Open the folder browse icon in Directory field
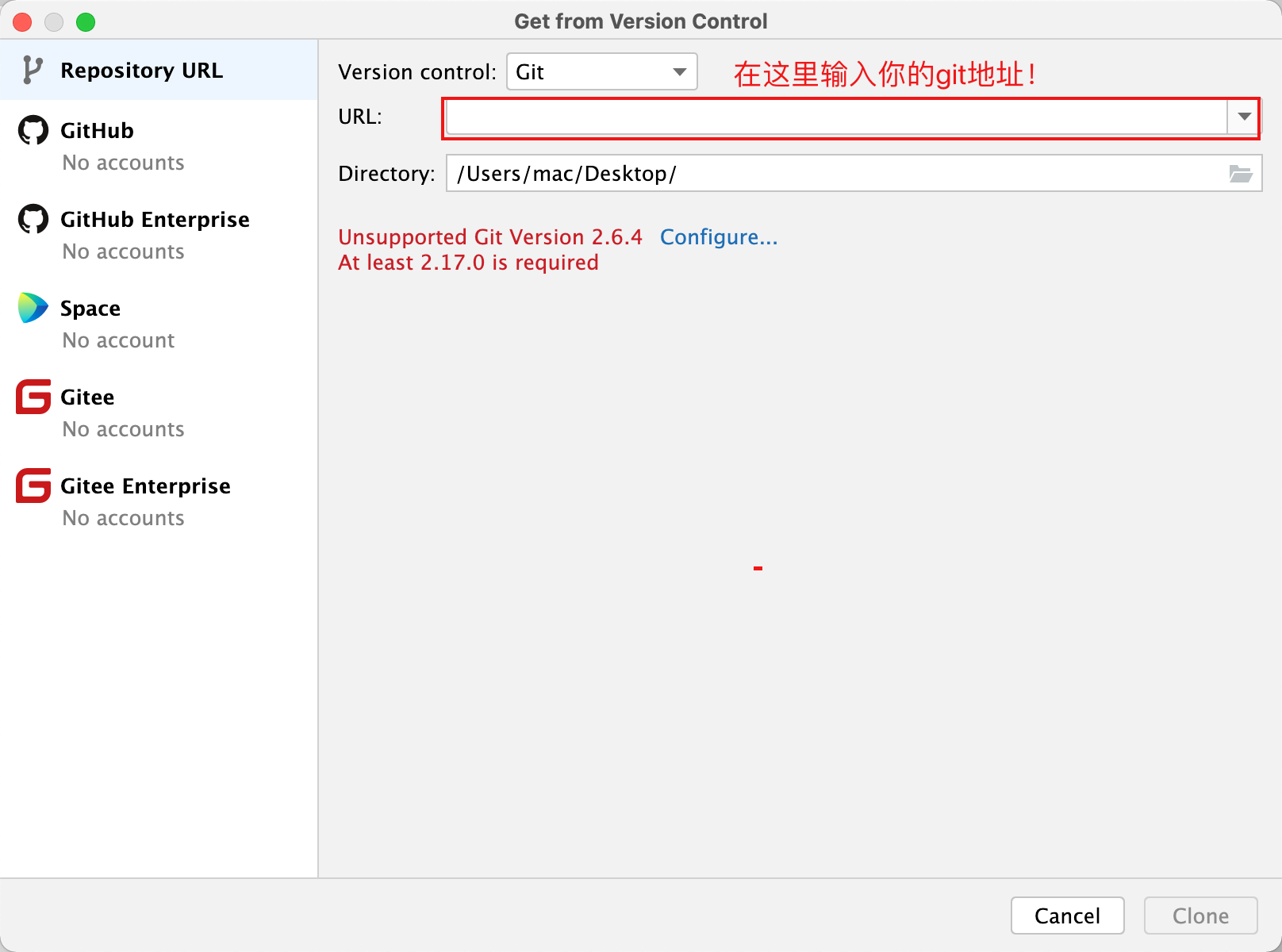Screen dimensions: 1282x952 click(1241, 174)
